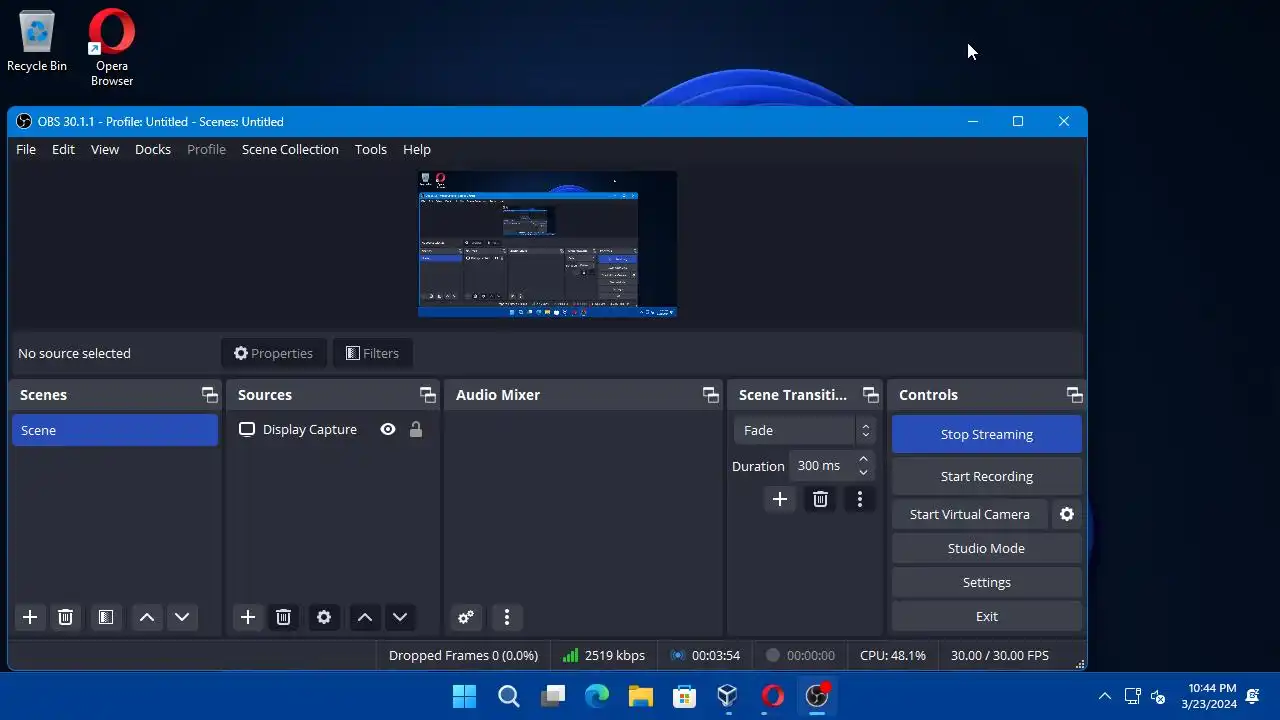The image size is (1280, 720).
Task: Open the Scene Collection menu
Action: pos(290,149)
